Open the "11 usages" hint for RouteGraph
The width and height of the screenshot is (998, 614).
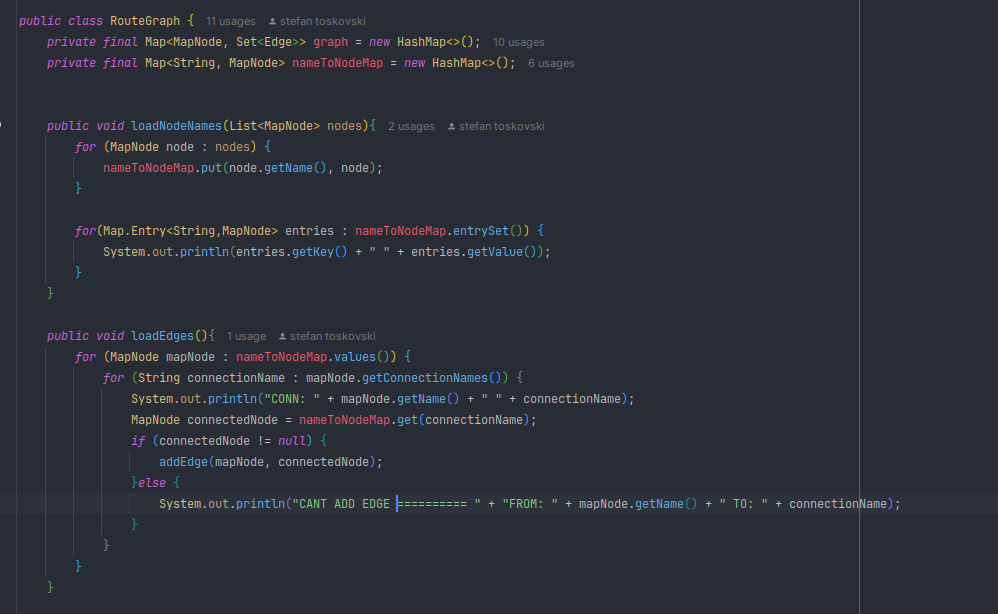click(x=230, y=21)
